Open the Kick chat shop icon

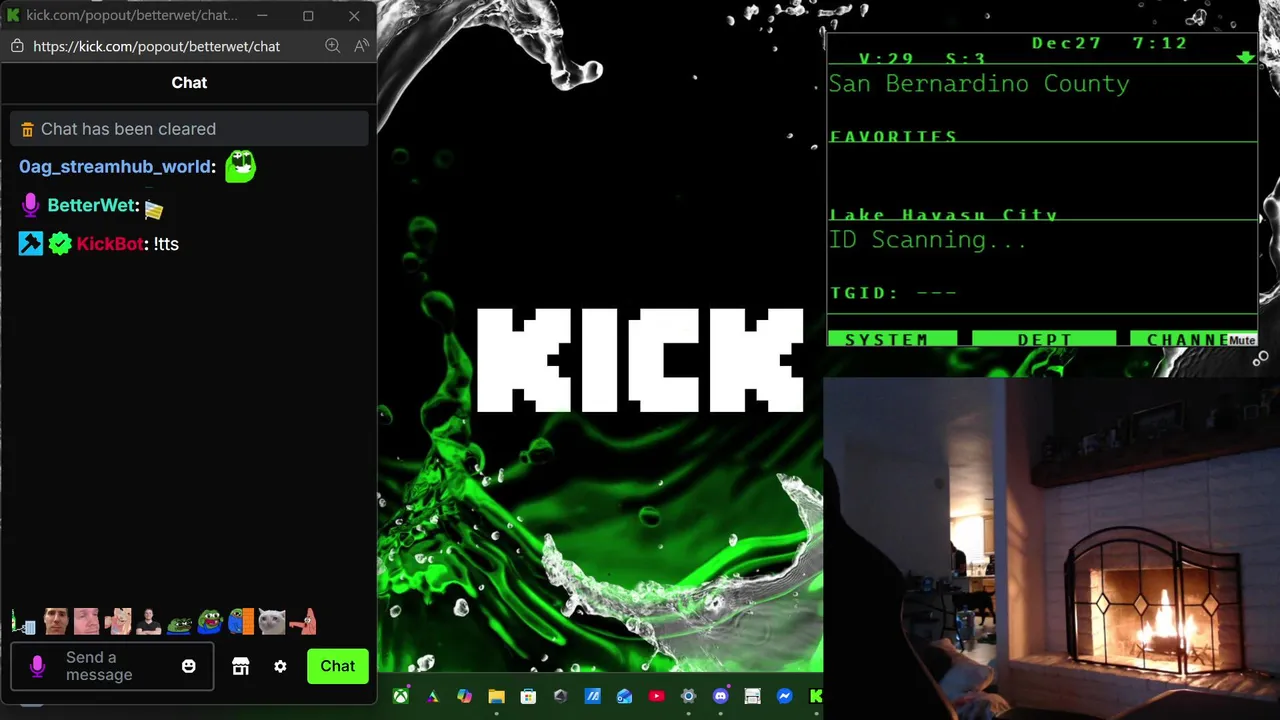pos(240,666)
